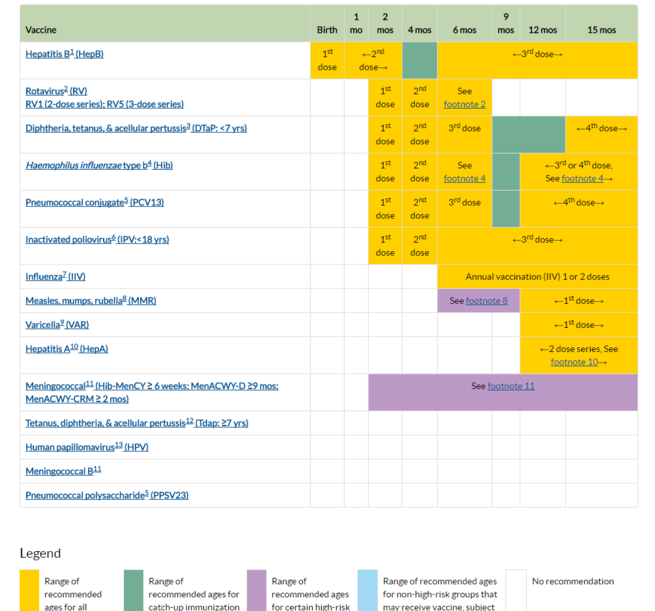Click the 1 mo column header
Viewport: 655px width, 611px height.
coord(356,23)
